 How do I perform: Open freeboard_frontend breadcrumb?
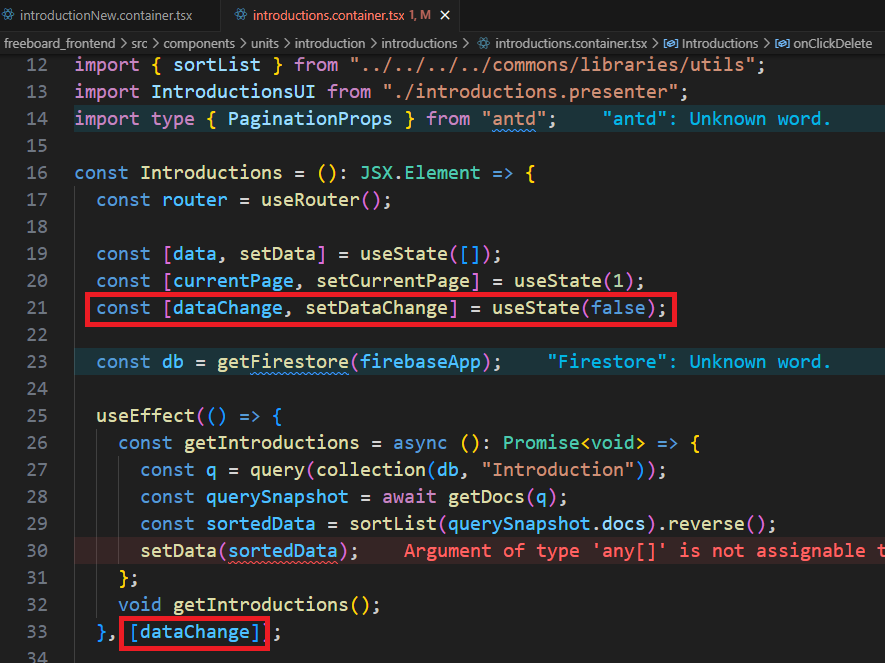[x=59, y=43]
